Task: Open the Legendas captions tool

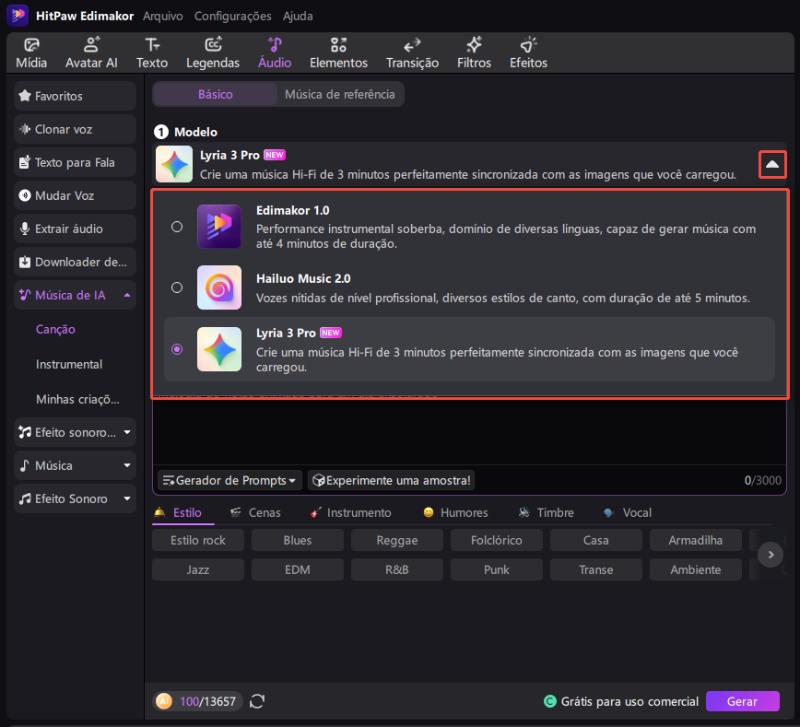Action: point(213,53)
